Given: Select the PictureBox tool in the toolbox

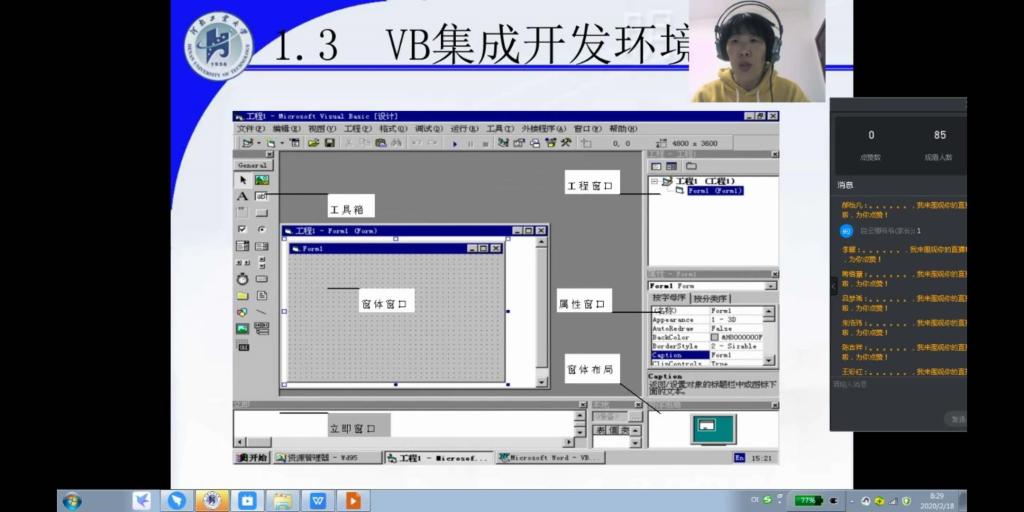Looking at the screenshot, I should [x=262, y=180].
